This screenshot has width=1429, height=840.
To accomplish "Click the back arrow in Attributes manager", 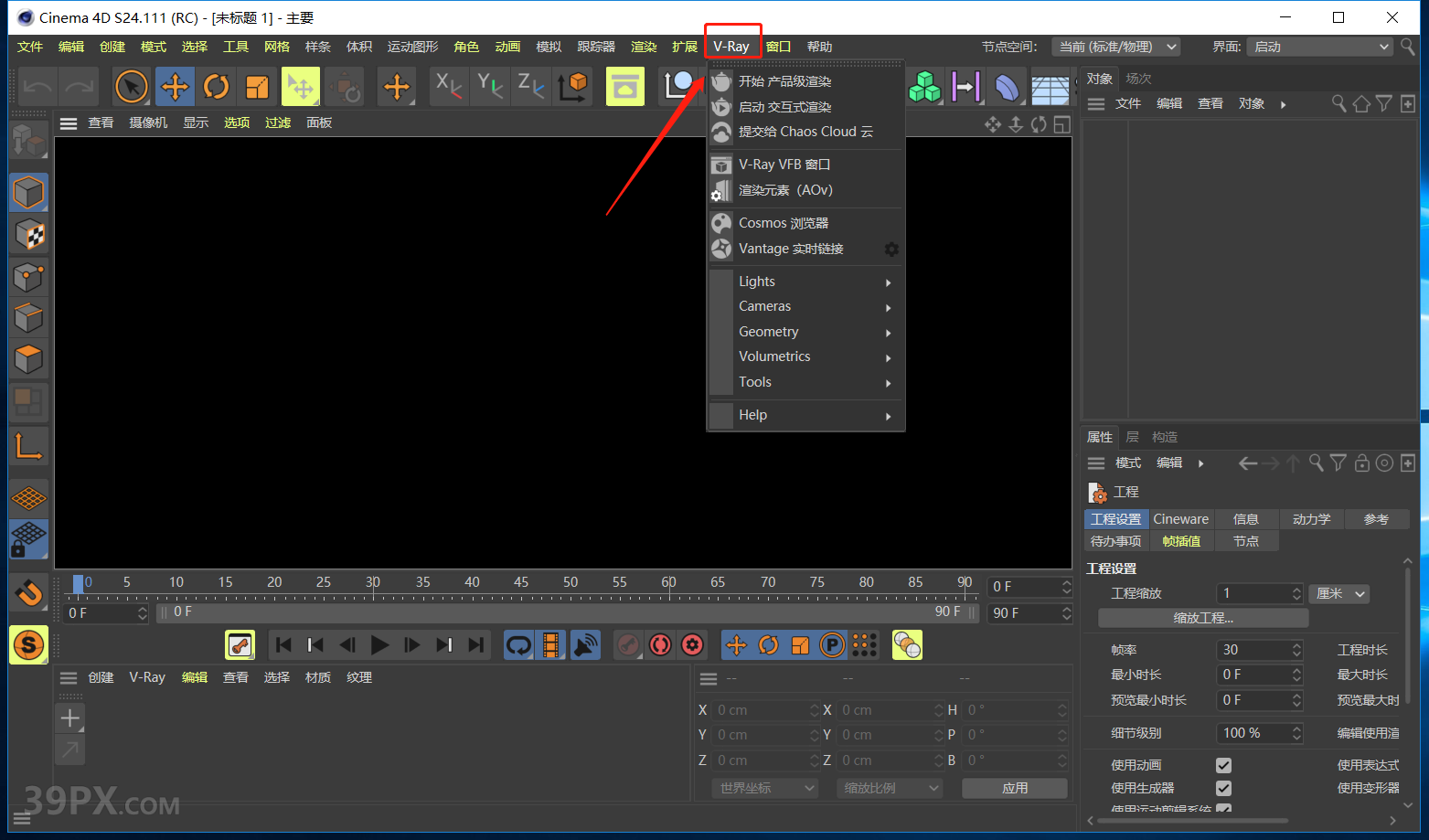I will point(1247,463).
